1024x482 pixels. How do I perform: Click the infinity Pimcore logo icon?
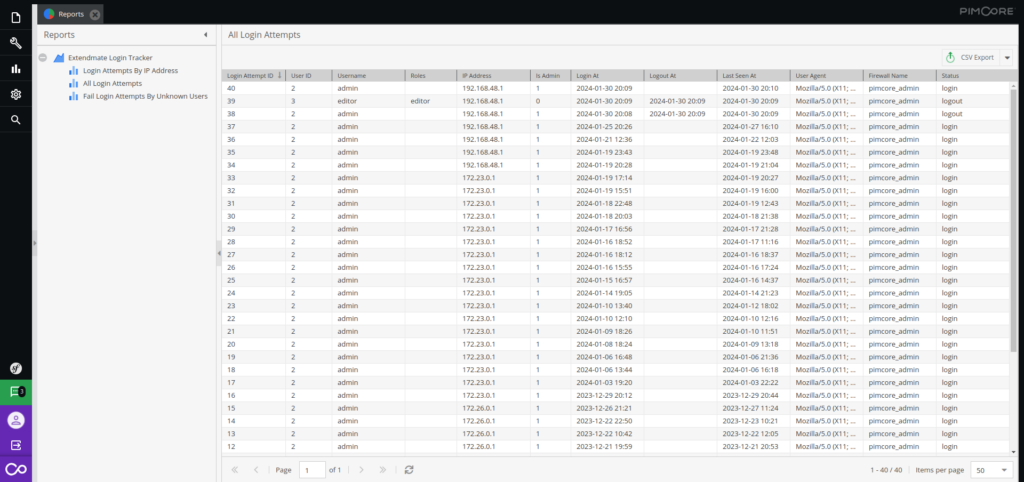16,469
